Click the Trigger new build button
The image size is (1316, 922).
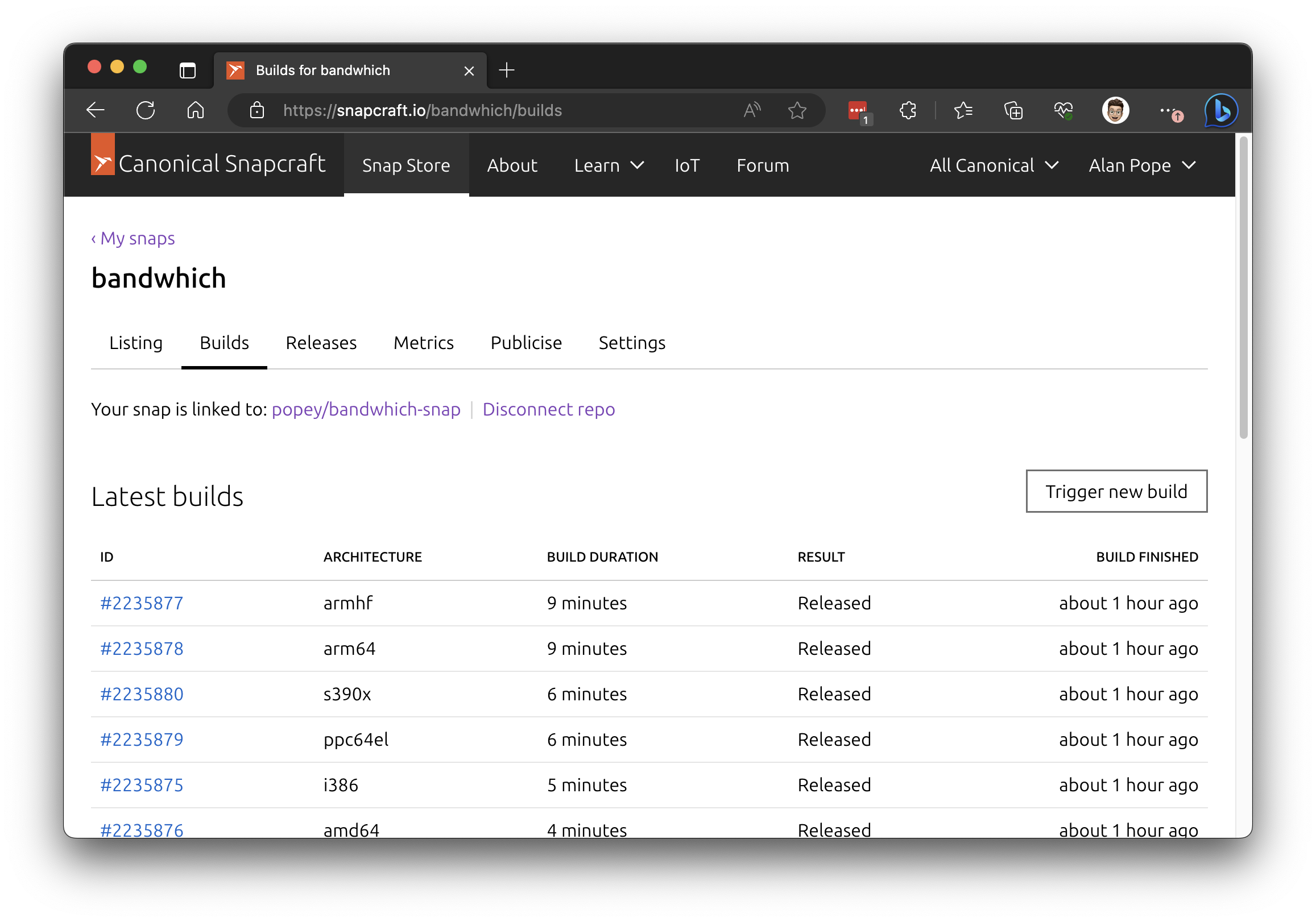click(1116, 491)
